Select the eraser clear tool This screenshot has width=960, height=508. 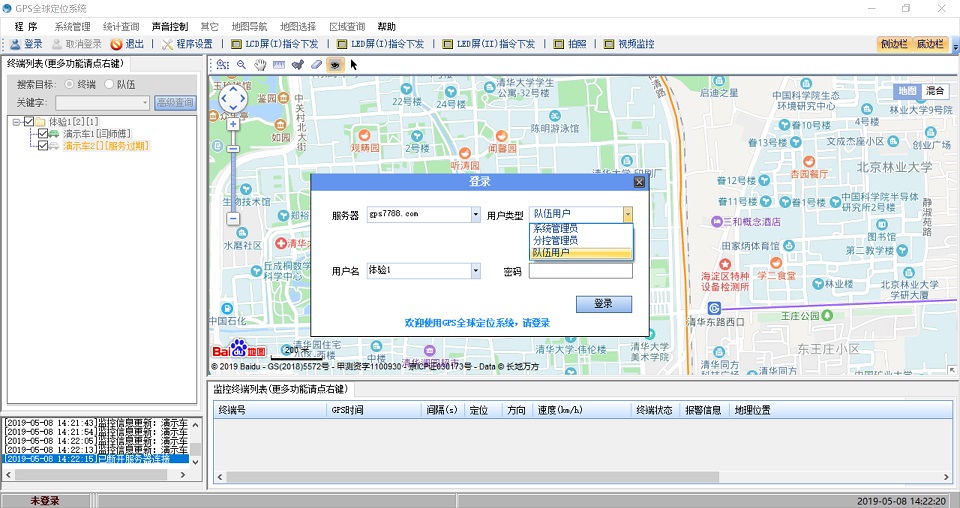[316, 64]
